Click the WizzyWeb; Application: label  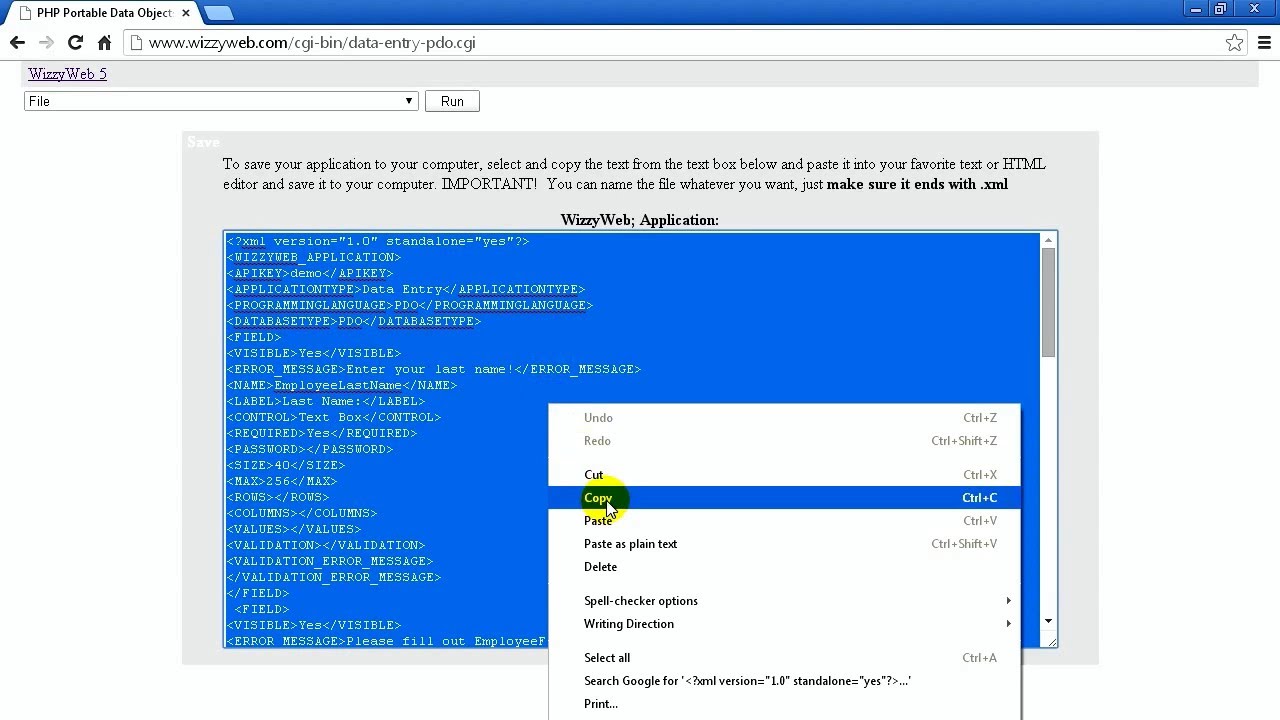click(640, 220)
